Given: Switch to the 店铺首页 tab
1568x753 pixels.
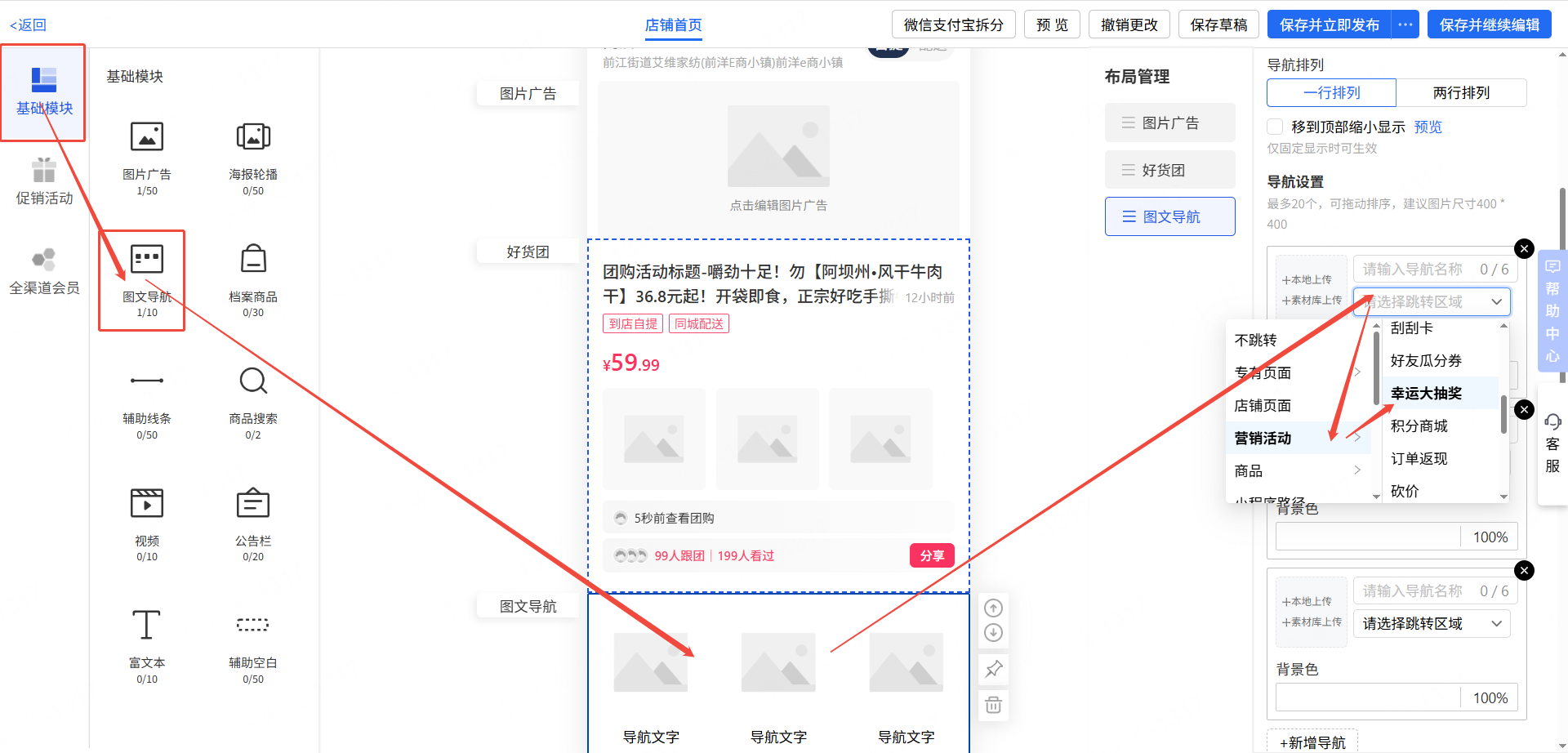Looking at the screenshot, I should point(673,25).
